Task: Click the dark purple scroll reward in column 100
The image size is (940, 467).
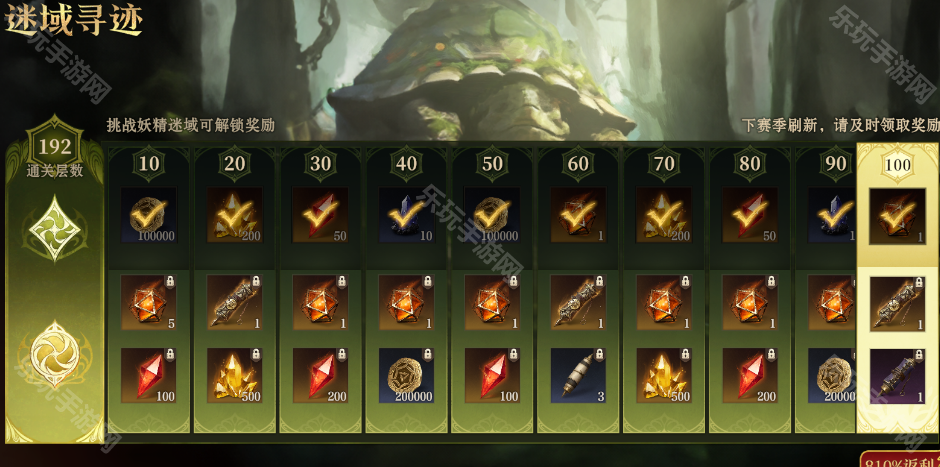Action: (x=897, y=376)
